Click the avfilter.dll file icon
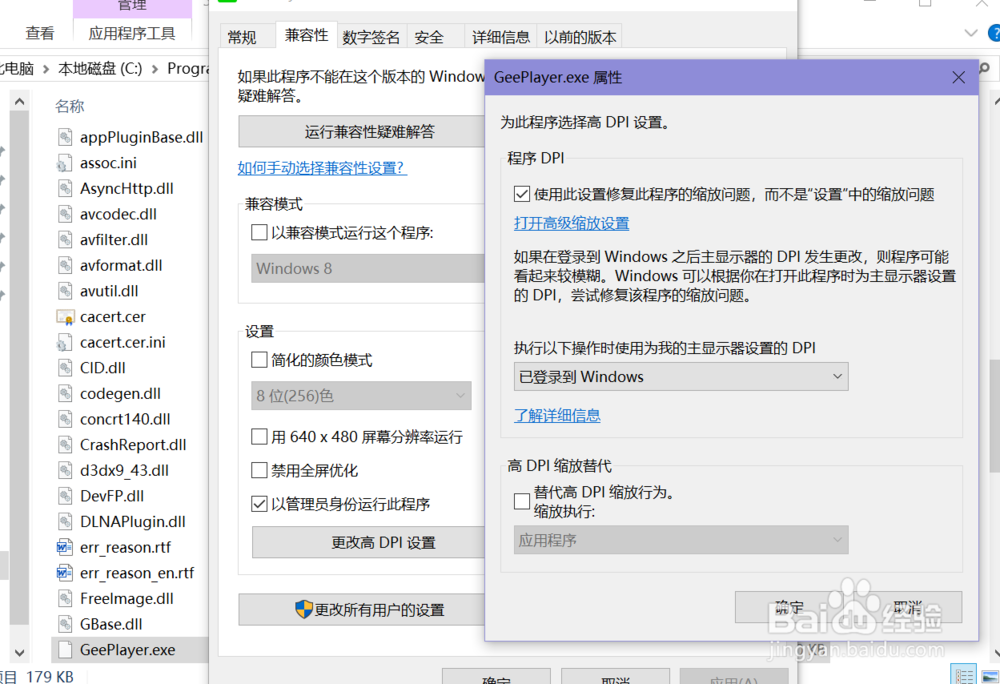The width and height of the screenshot is (1000, 684). click(x=65, y=240)
